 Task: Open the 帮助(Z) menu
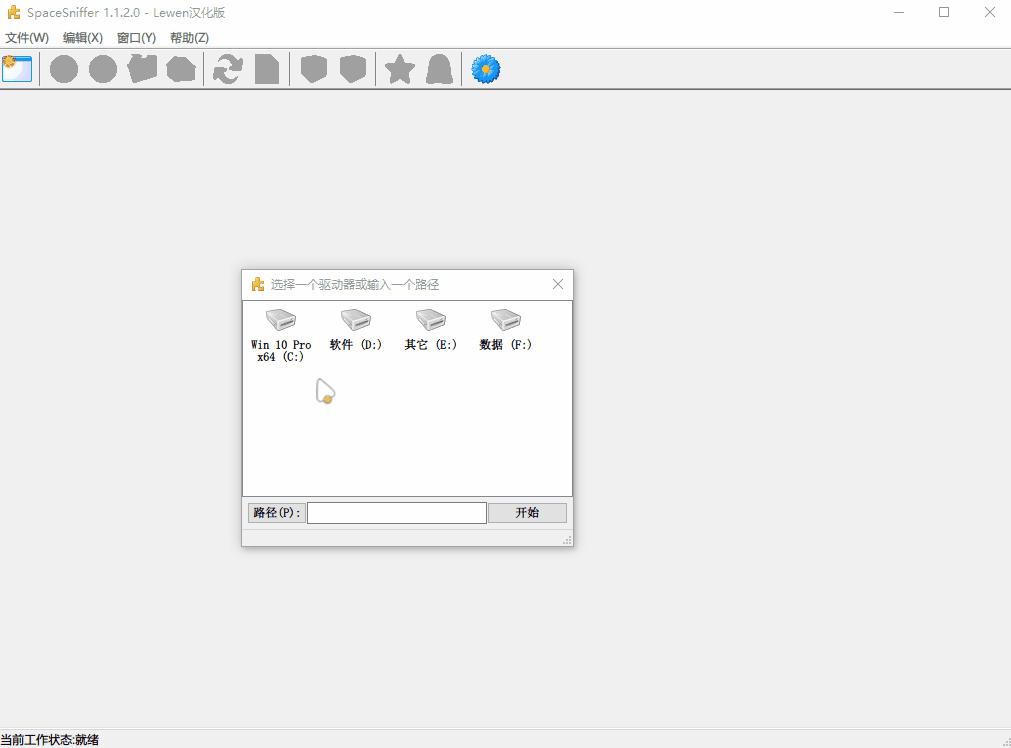(x=189, y=38)
